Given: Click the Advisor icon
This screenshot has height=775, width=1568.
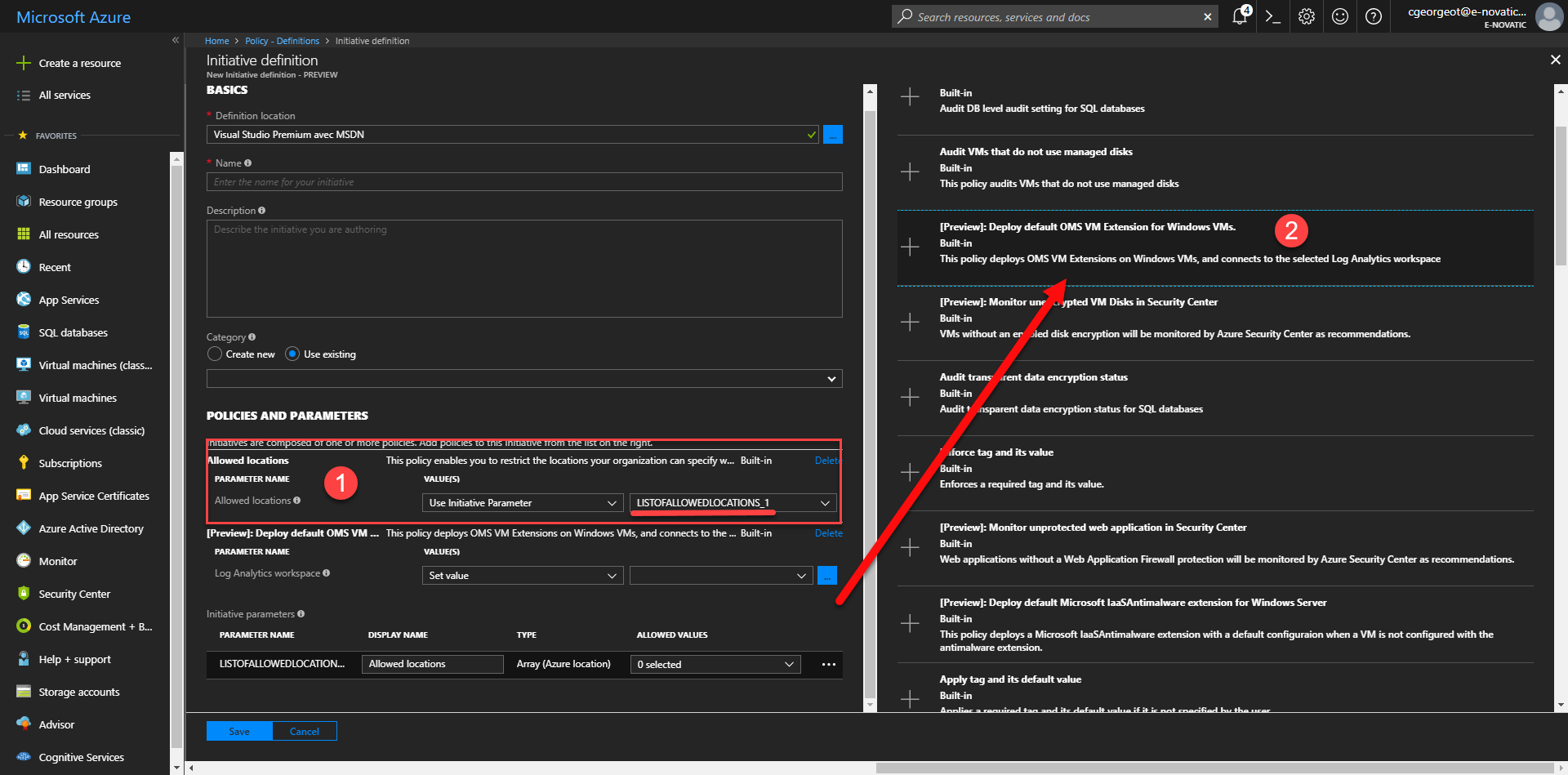Looking at the screenshot, I should (x=24, y=724).
